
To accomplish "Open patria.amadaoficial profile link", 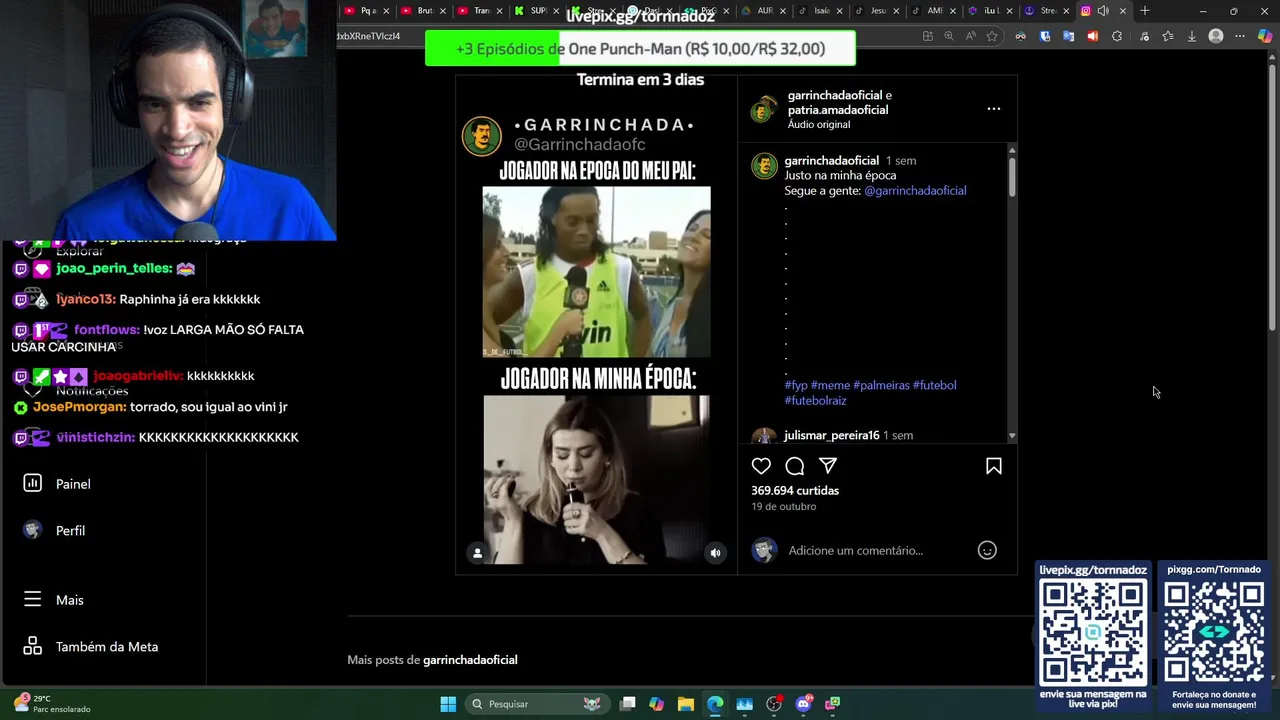I will [838, 110].
